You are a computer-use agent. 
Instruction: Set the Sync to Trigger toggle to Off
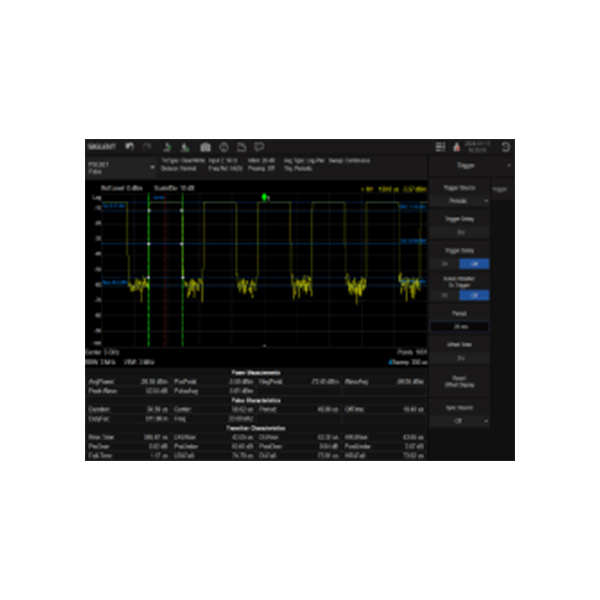coord(474,296)
